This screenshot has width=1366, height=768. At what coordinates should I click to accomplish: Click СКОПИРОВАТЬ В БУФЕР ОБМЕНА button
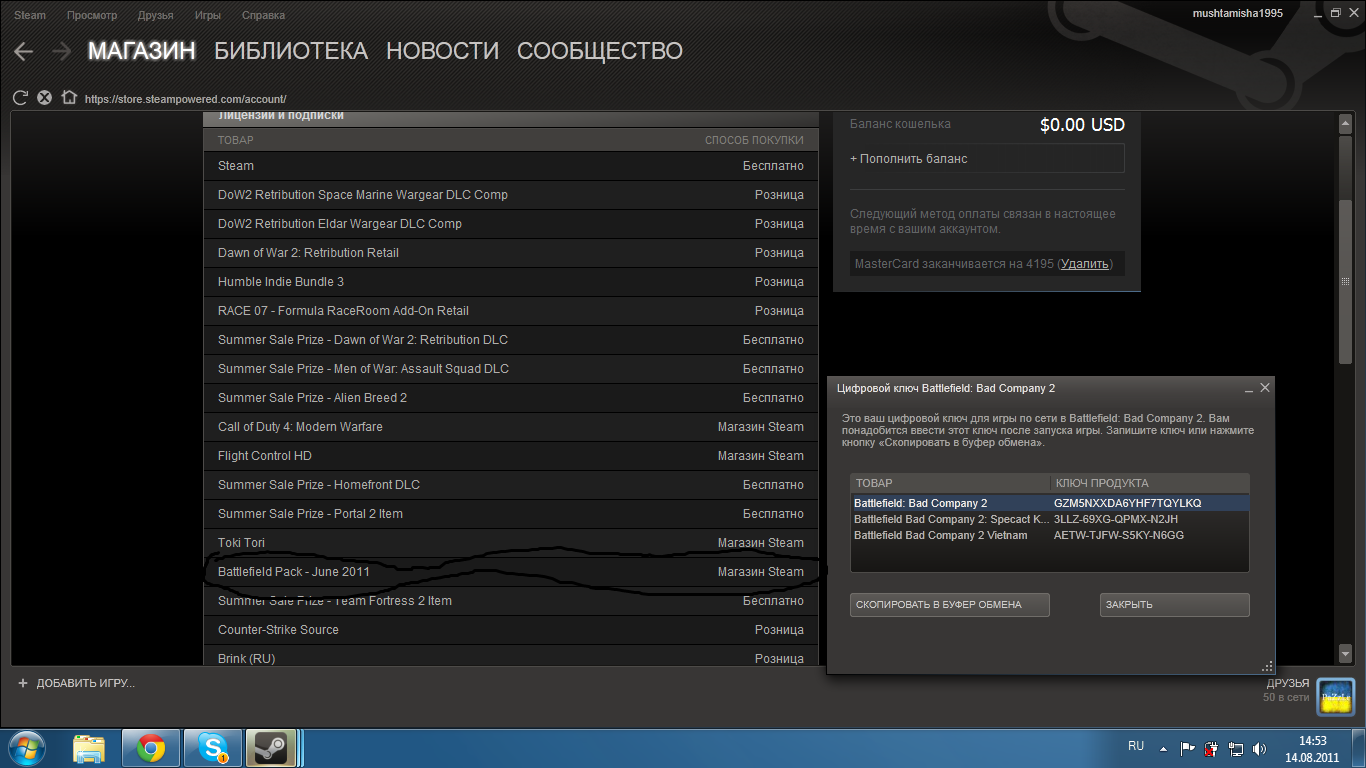pos(950,604)
